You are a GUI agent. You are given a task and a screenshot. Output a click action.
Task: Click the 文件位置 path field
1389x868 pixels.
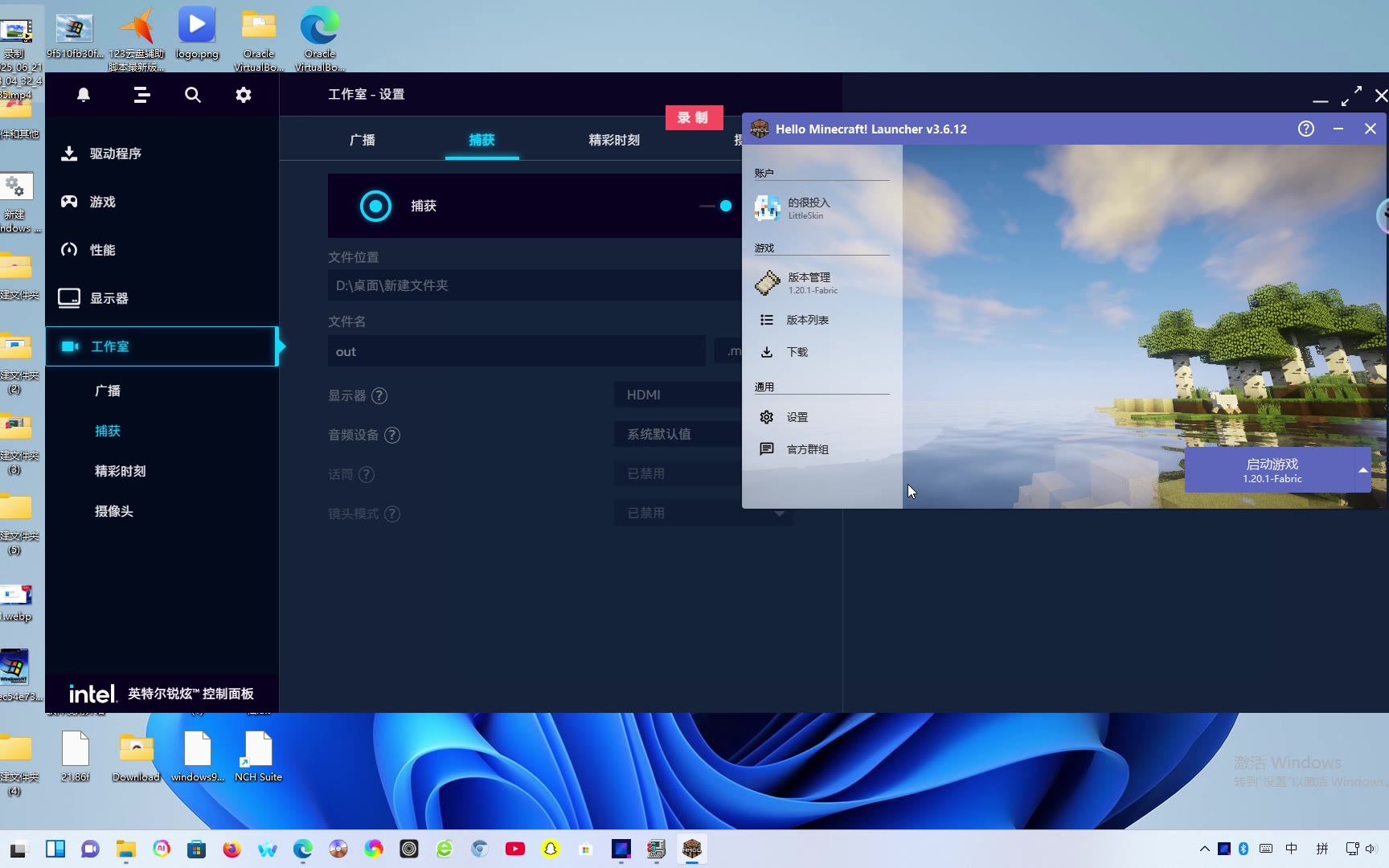point(535,285)
